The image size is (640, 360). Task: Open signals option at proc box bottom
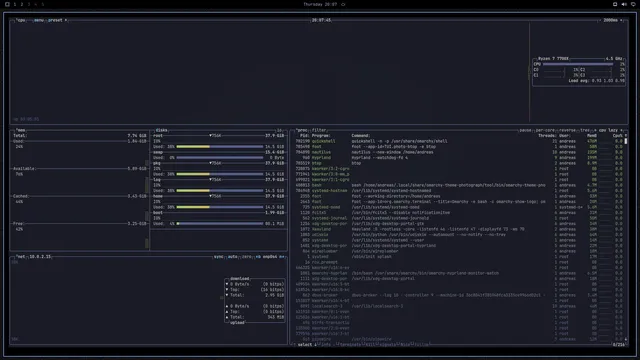coord(388,345)
